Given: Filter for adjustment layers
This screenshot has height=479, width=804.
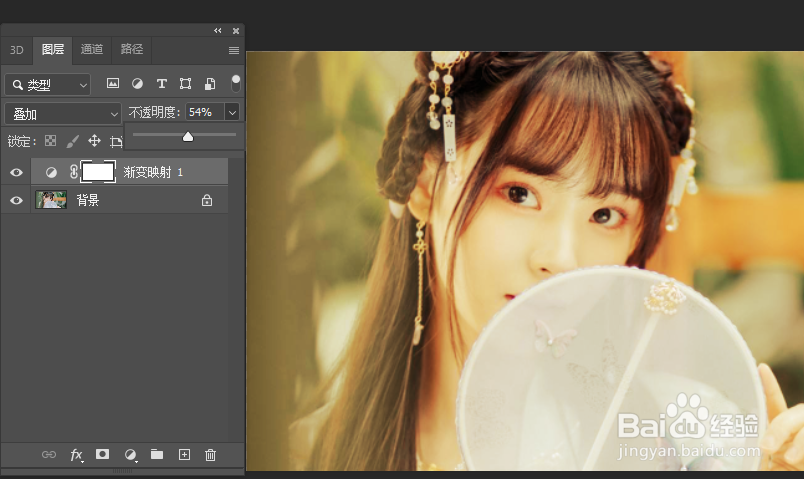Looking at the screenshot, I should click(137, 84).
